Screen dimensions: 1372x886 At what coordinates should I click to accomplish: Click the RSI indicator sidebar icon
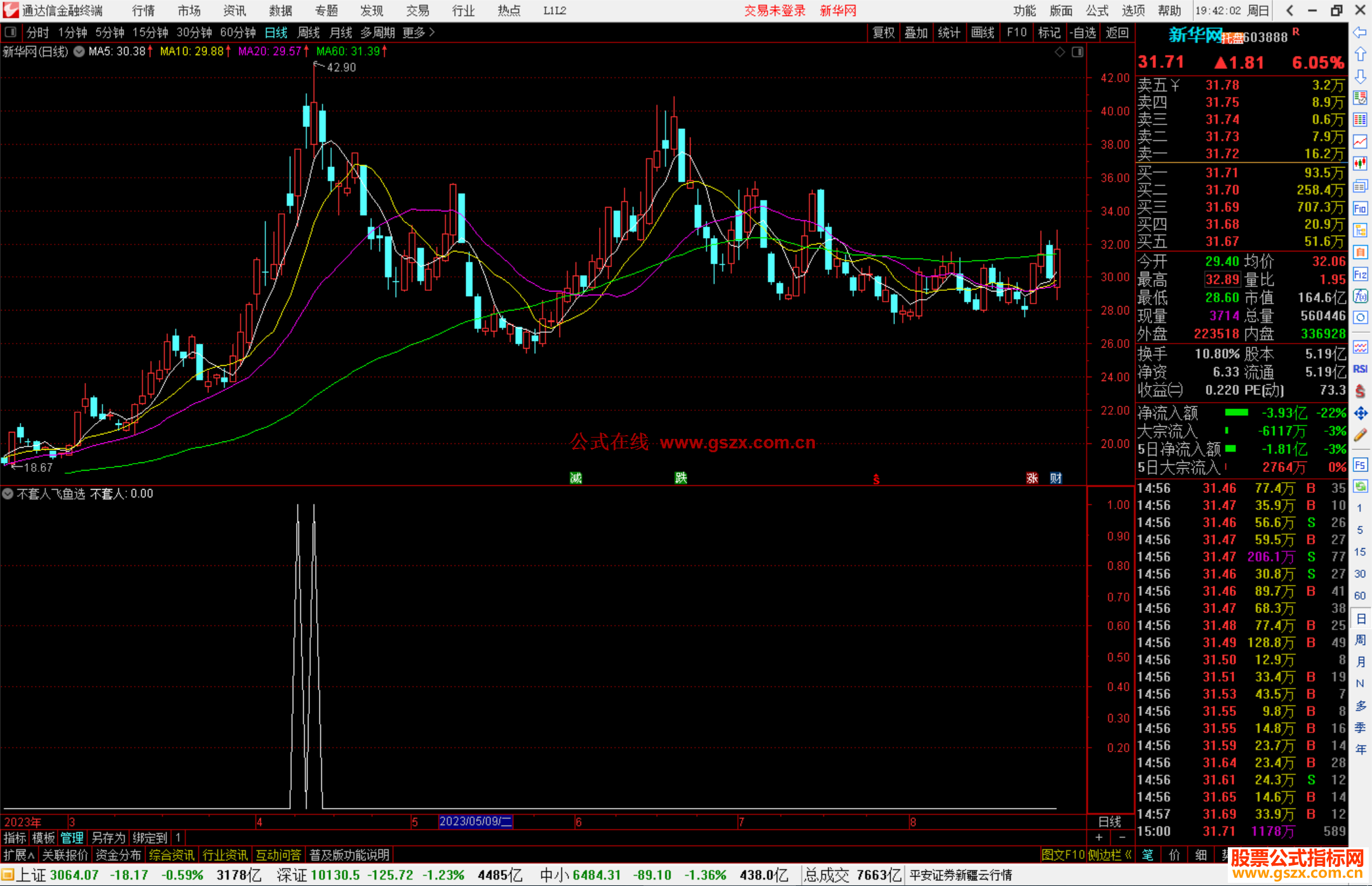[1360, 369]
